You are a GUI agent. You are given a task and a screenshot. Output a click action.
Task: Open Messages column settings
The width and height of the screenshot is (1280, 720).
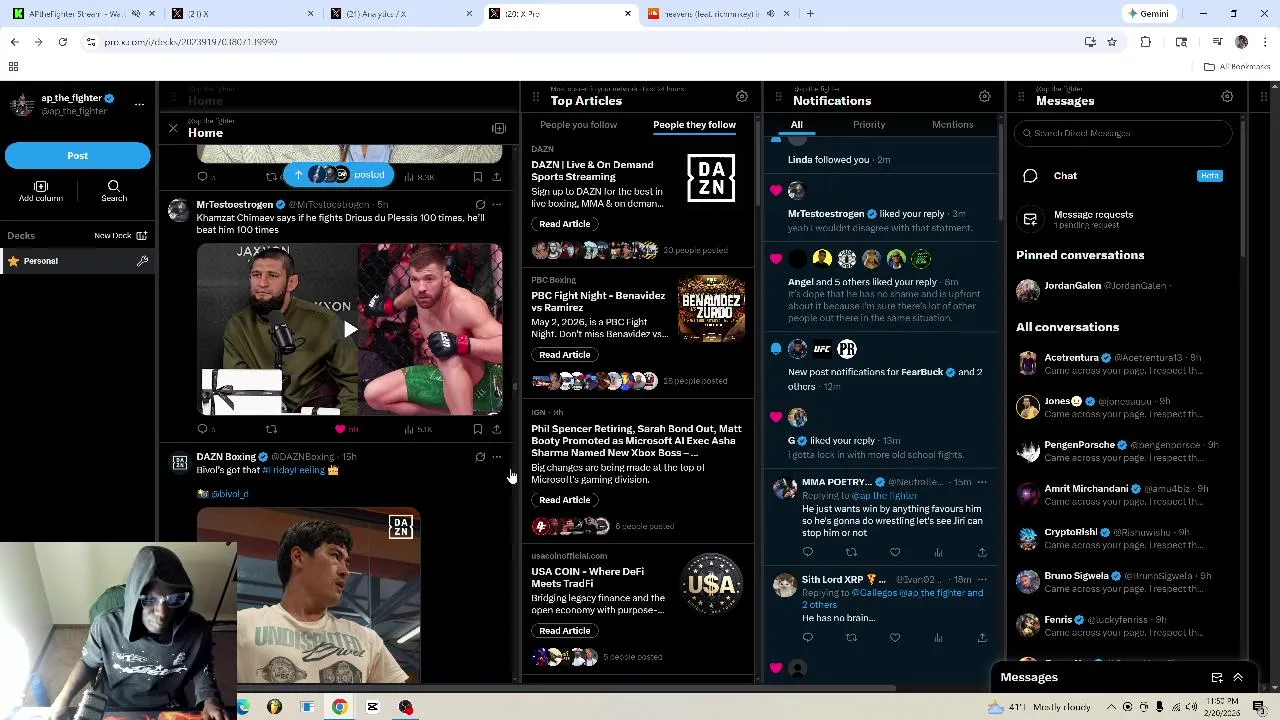point(1227,97)
